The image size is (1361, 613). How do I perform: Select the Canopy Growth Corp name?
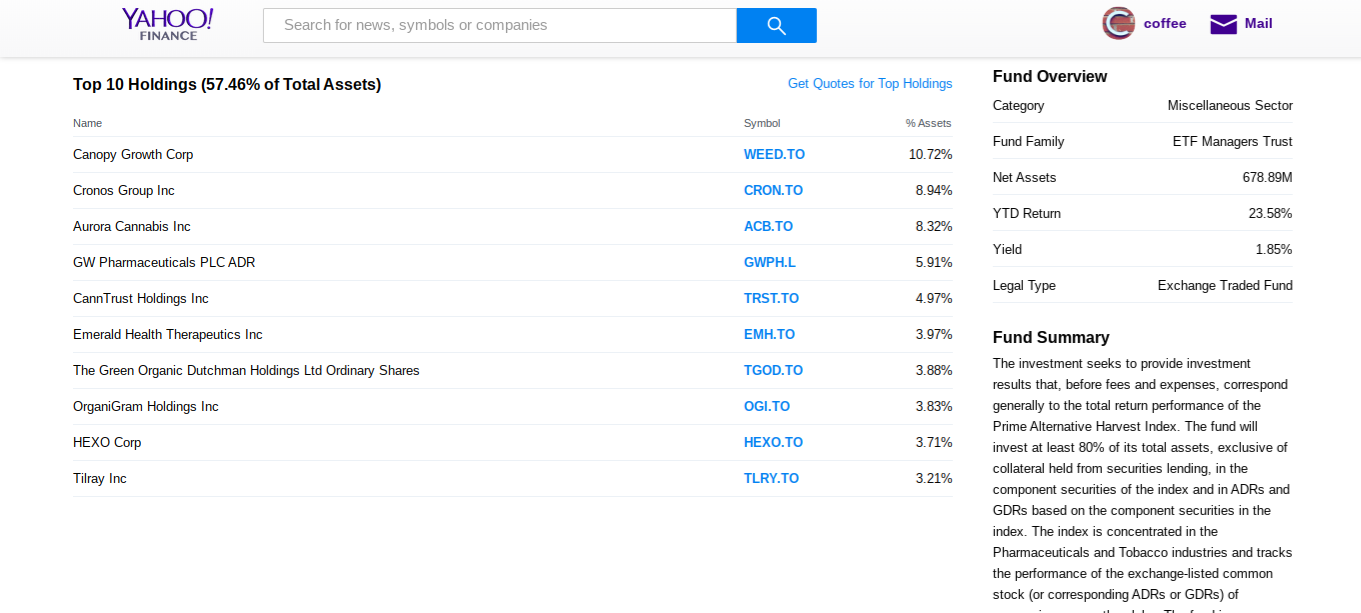coord(133,155)
